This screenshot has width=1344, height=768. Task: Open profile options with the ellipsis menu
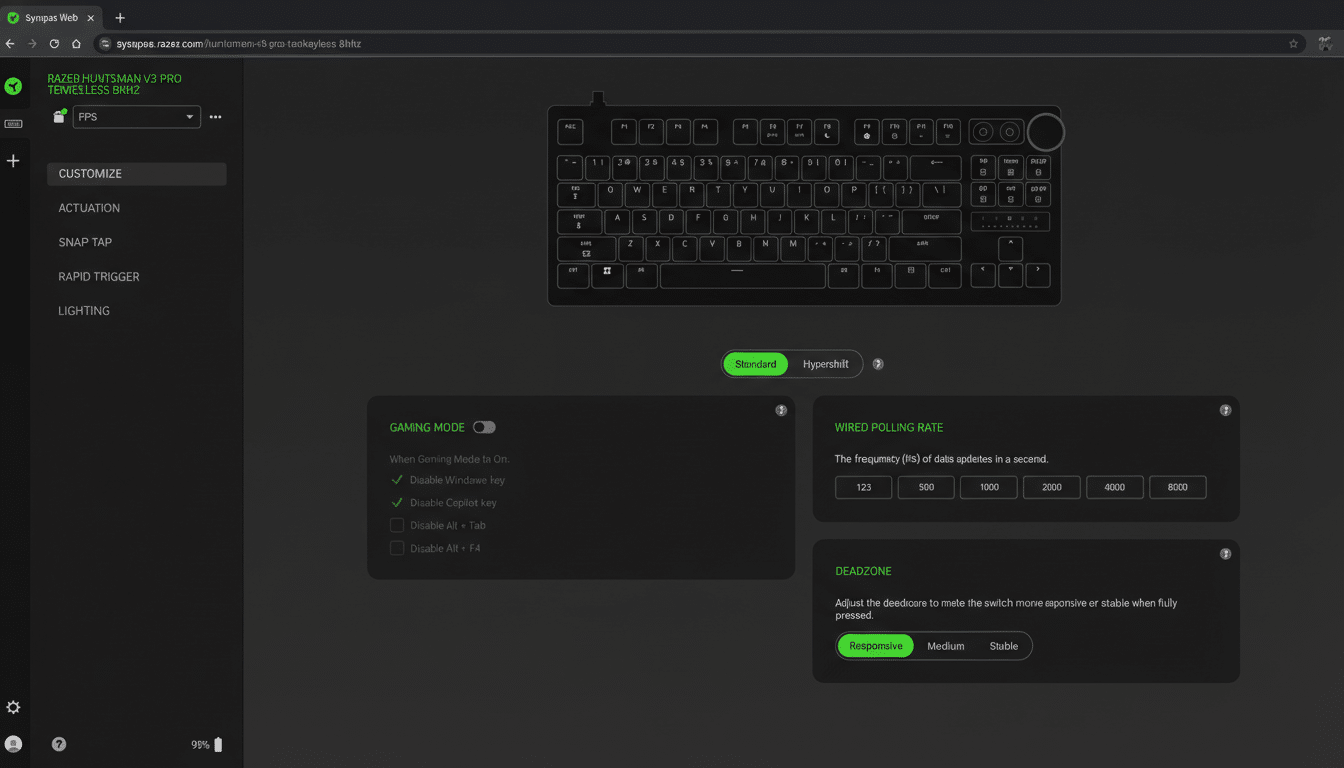tap(215, 117)
